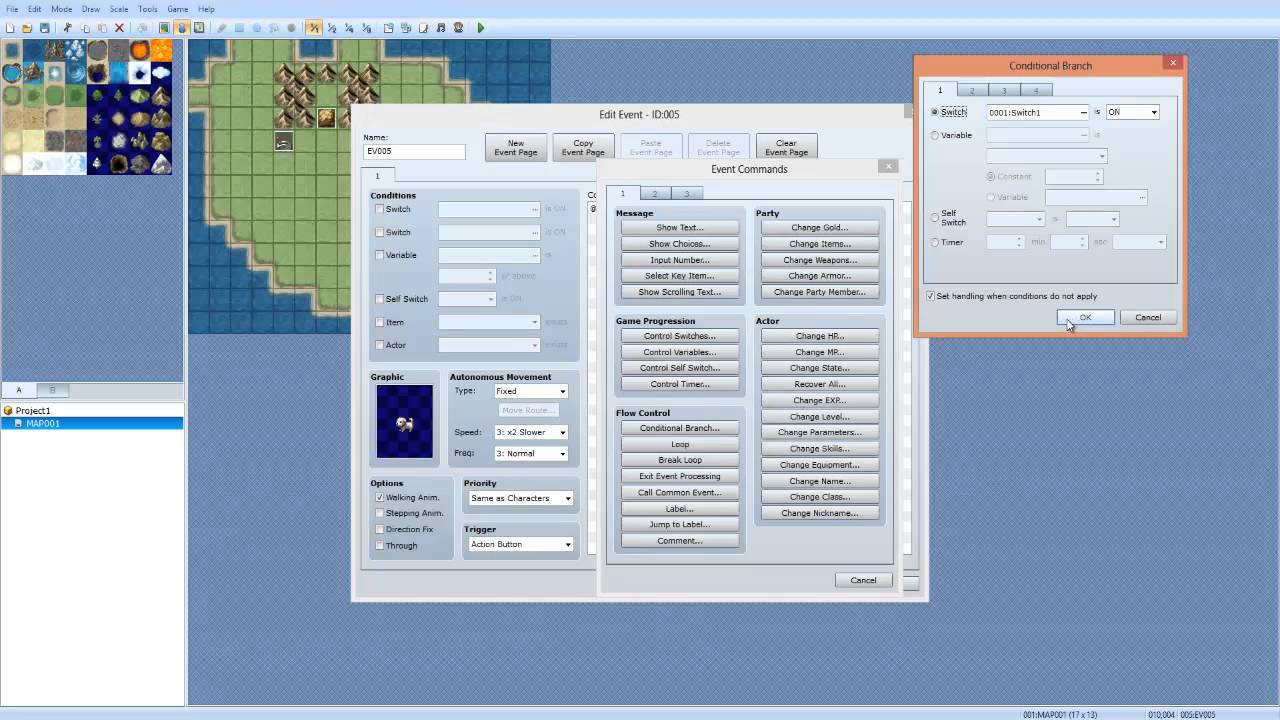This screenshot has width=1280, height=720.
Task: Open the Tools menu
Action: pyautogui.click(x=148, y=9)
